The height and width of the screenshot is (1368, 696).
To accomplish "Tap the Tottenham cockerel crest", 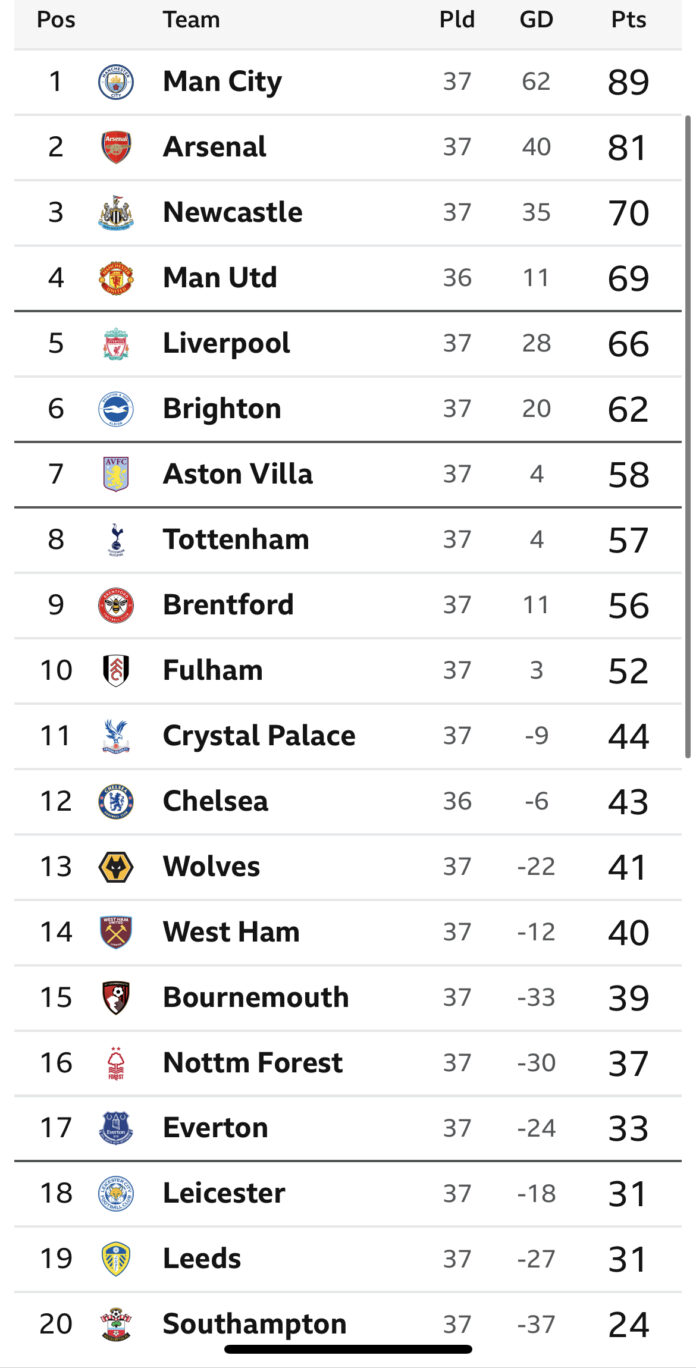I will click(116, 540).
